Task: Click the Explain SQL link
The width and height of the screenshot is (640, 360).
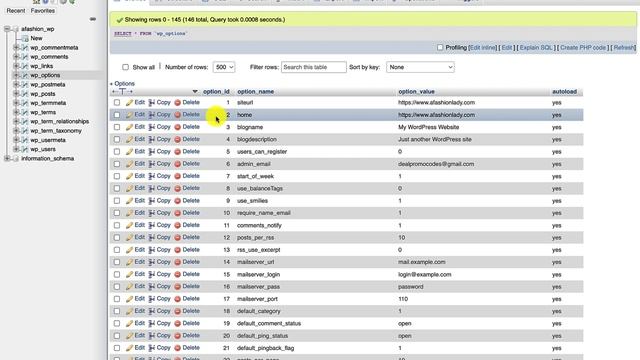Action: click(x=536, y=48)
